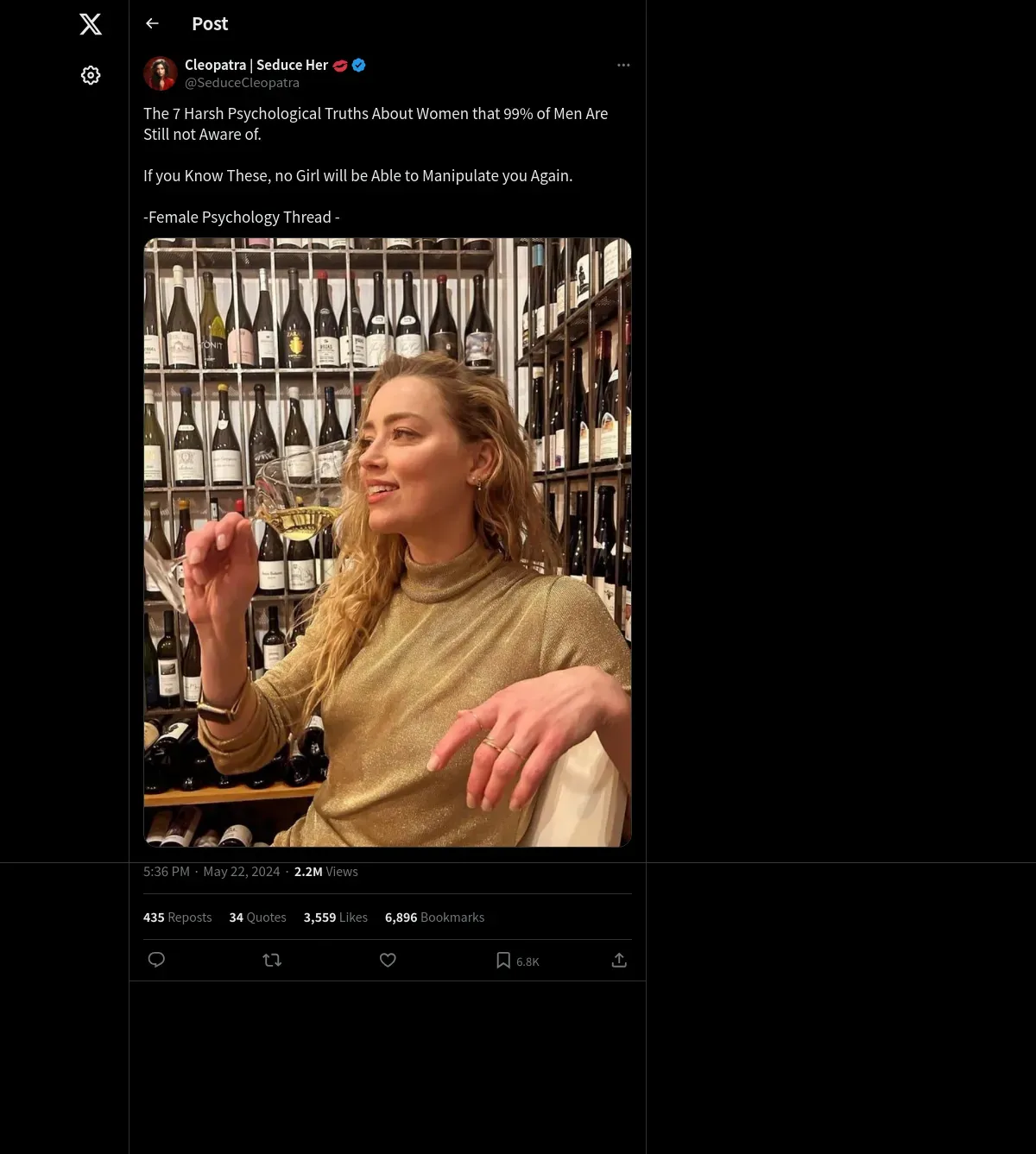Toggle the bookmark icon showing 6.8K
This screenshot has height=1154, width=1036.
(504, 960)
